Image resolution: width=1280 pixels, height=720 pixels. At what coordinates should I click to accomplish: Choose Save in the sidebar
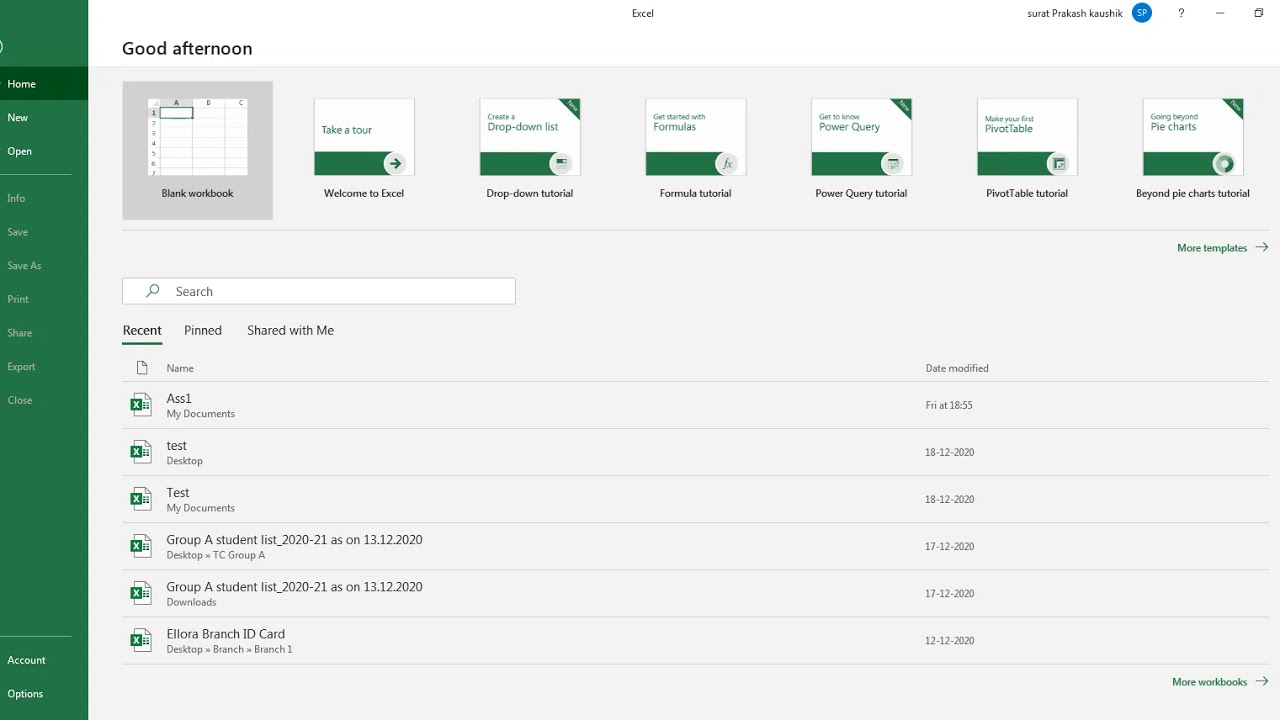44,232
